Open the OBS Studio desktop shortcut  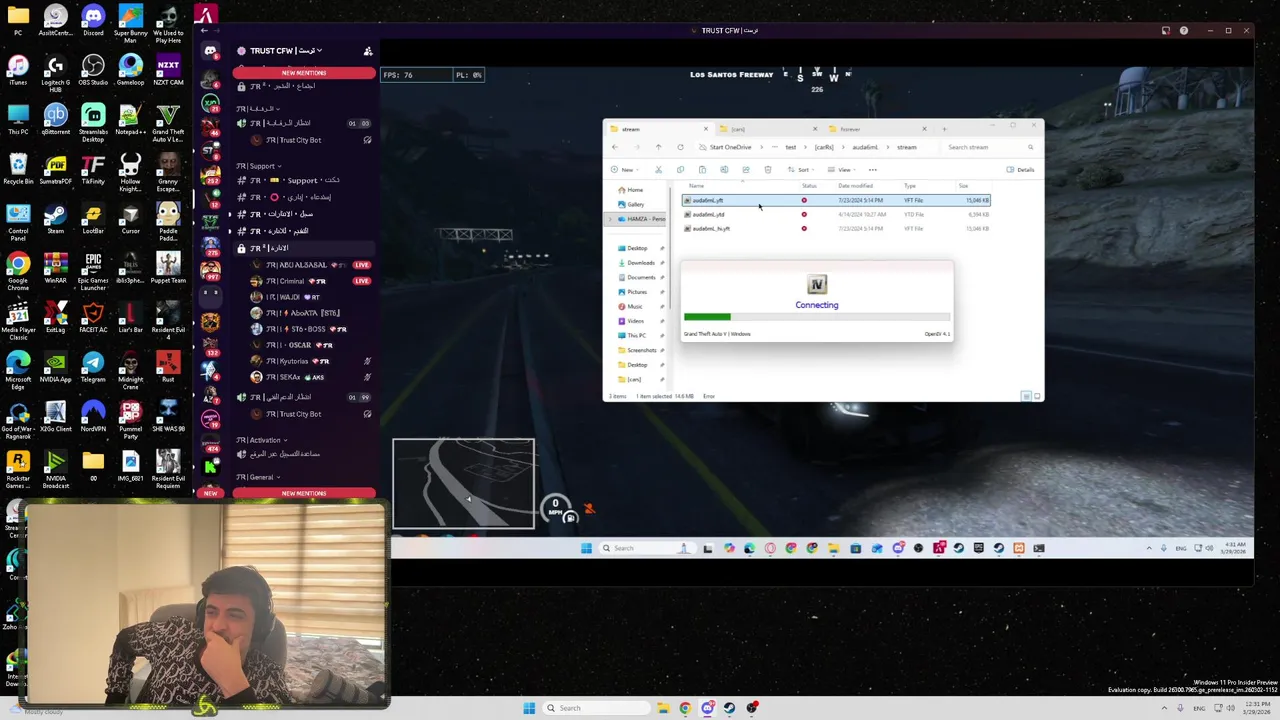pyautogui.click(x=93, y=70)
